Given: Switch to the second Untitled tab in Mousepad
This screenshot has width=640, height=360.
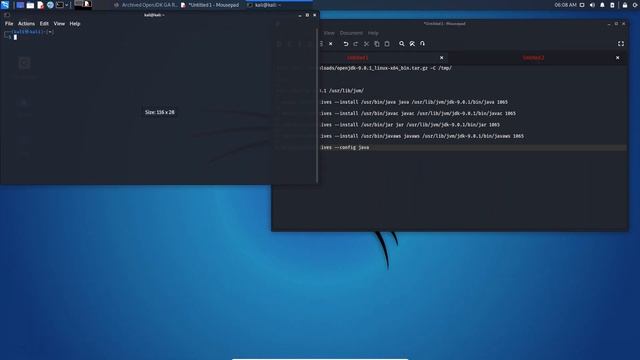Looking at the screenshot, I should click(x=533, y=58).
